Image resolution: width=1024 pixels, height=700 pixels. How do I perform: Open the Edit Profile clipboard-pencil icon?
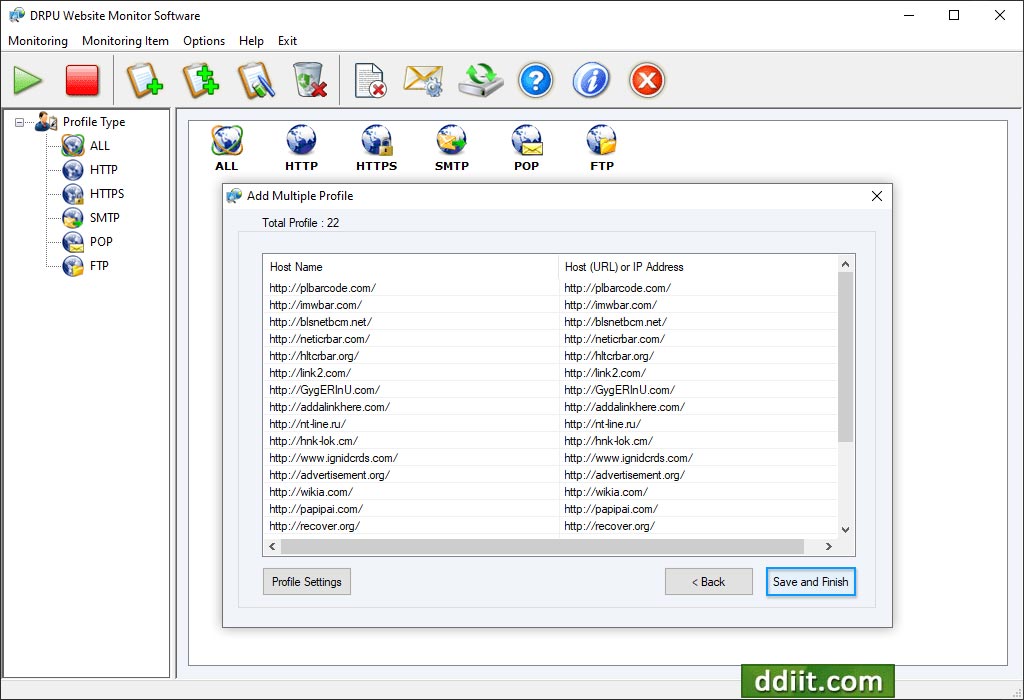pyautogui.click(x=256, y=80)
